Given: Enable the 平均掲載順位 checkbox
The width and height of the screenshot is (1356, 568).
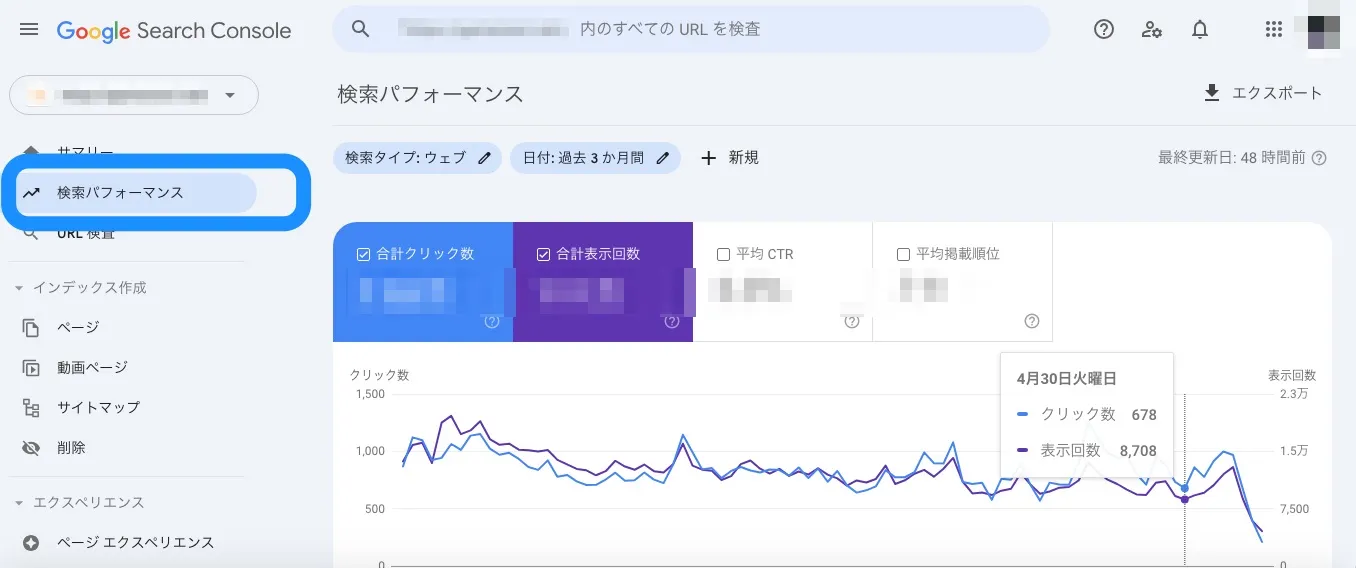Looking at the screenshot, I should pyautogui.click(x=903, y=254).
